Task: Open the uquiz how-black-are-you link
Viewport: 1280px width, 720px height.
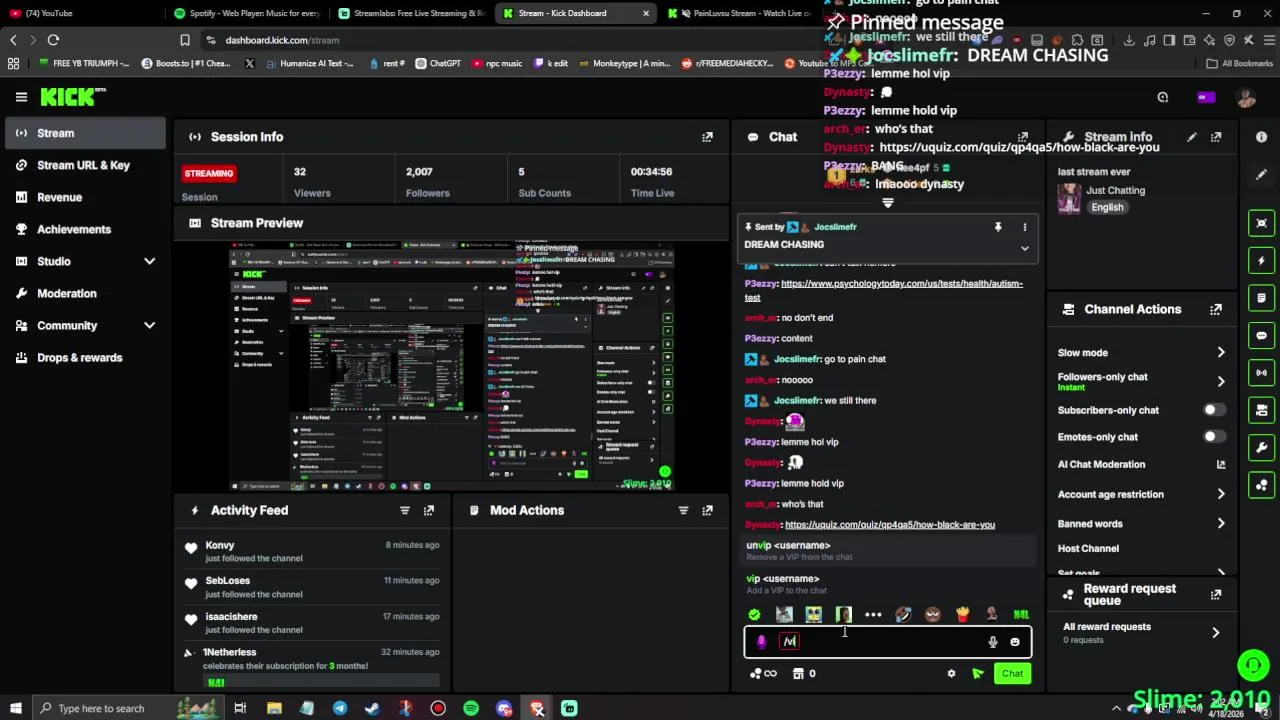Action: tap(890, 525)
